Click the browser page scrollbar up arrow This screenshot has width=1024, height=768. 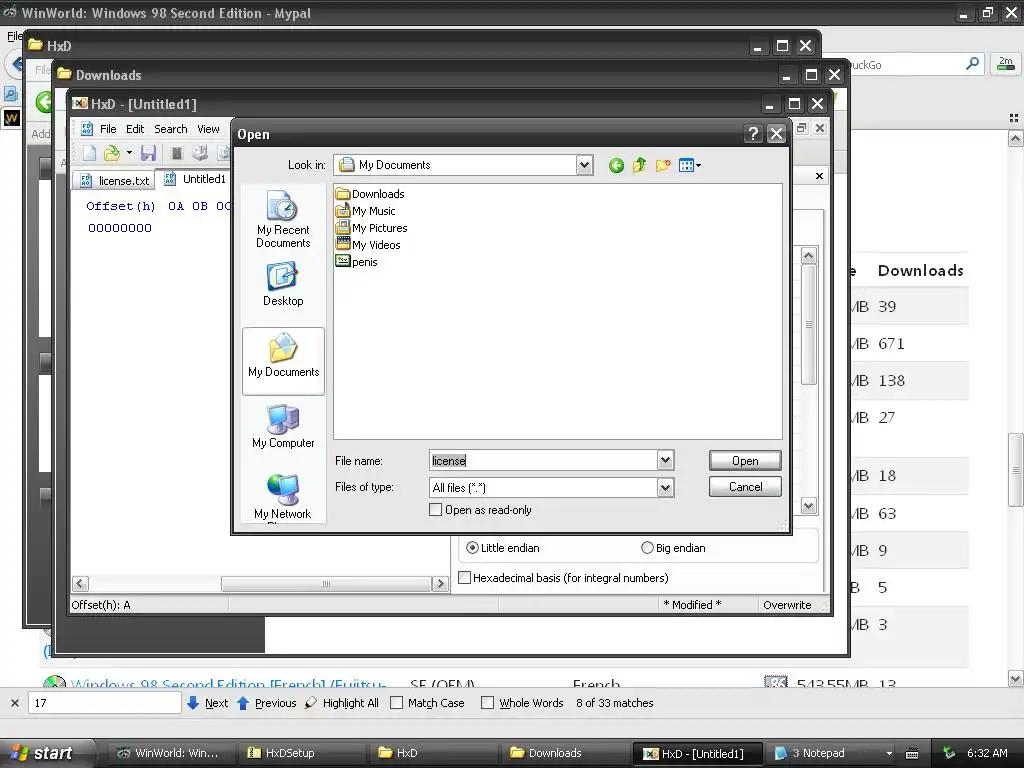pos(1015,138)
